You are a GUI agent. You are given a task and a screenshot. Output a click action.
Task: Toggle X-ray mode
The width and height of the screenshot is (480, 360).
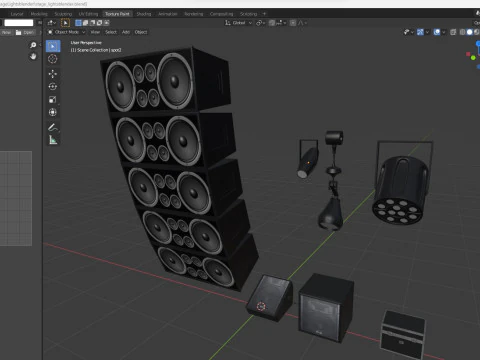tap(453, 32)
